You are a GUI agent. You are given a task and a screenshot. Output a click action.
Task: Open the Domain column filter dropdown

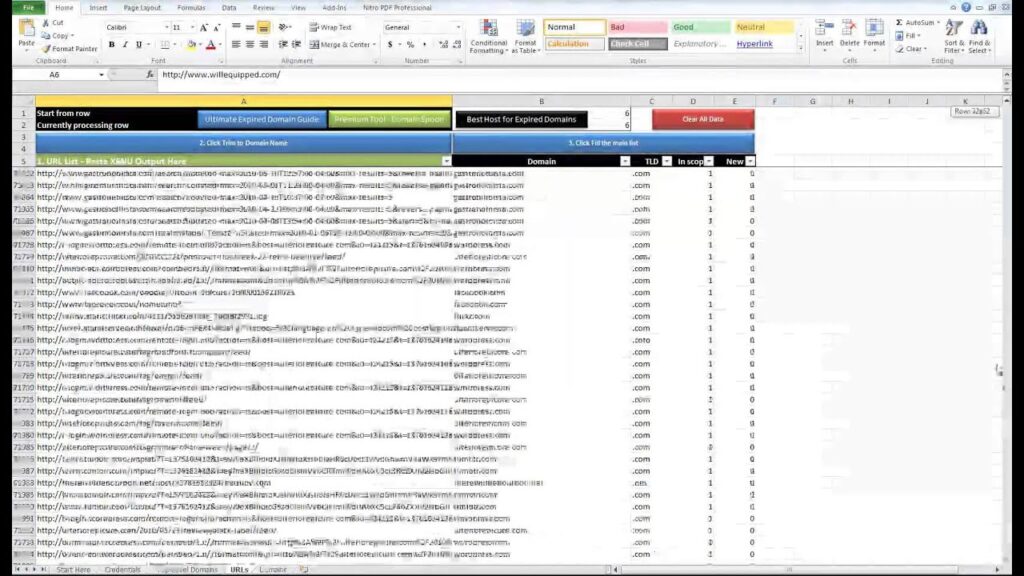[625, 161]
